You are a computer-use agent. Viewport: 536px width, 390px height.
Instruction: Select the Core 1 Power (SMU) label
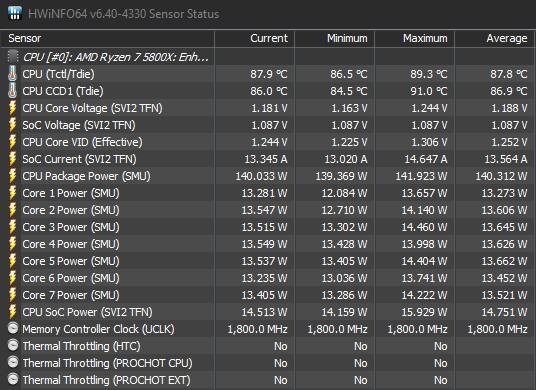[71, 193]
